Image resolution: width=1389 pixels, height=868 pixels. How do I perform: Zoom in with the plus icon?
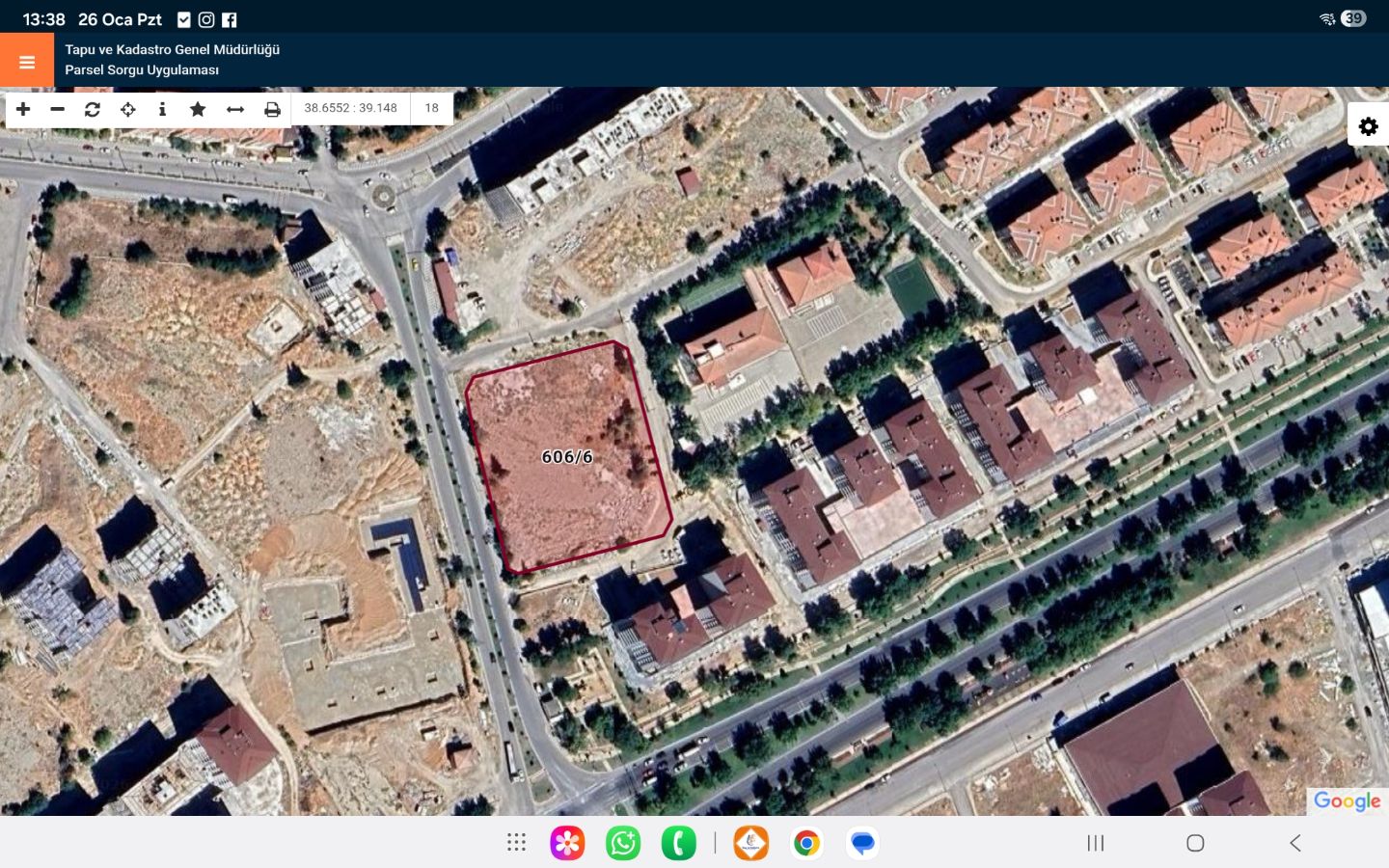pyautogui.click(x=23, y=109)
